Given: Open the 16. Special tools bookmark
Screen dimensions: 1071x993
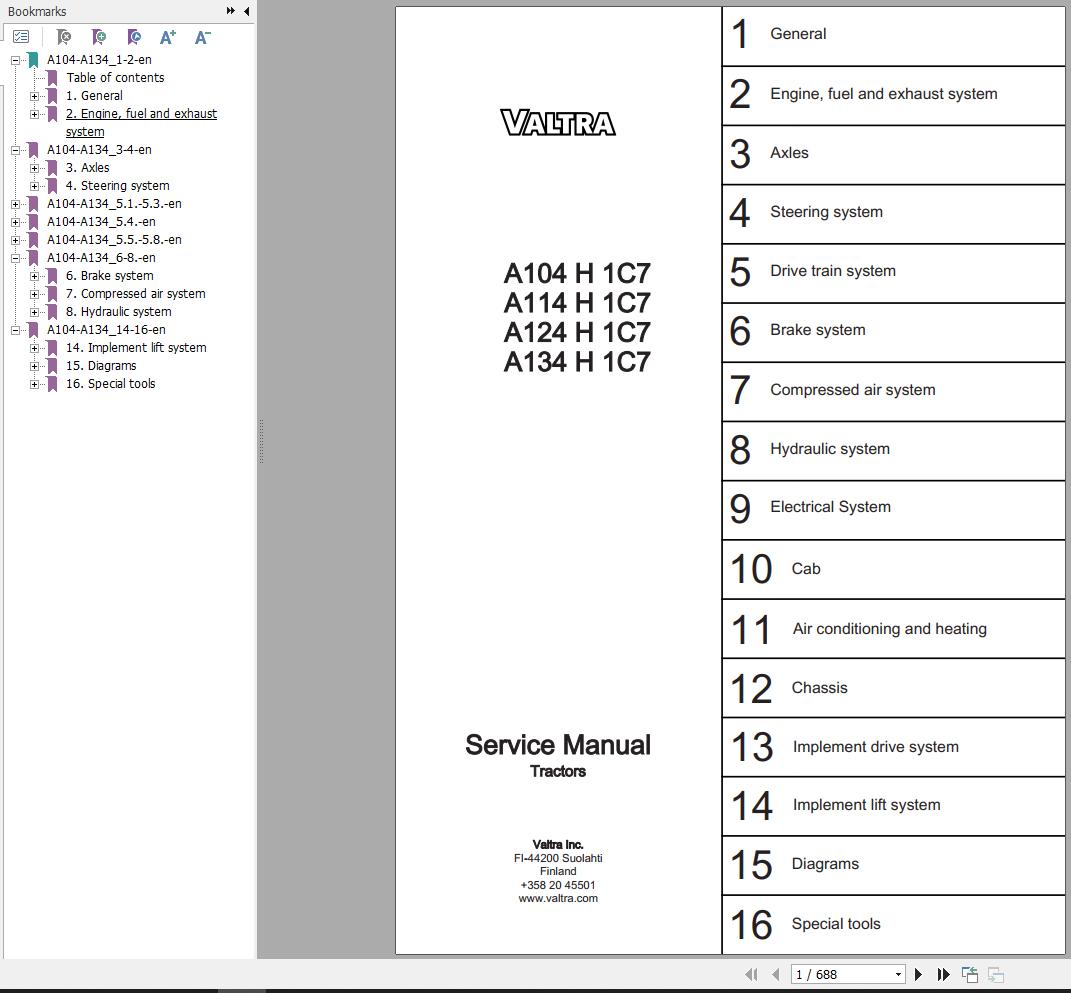Looking at the screenshot, I should point(111,383).
